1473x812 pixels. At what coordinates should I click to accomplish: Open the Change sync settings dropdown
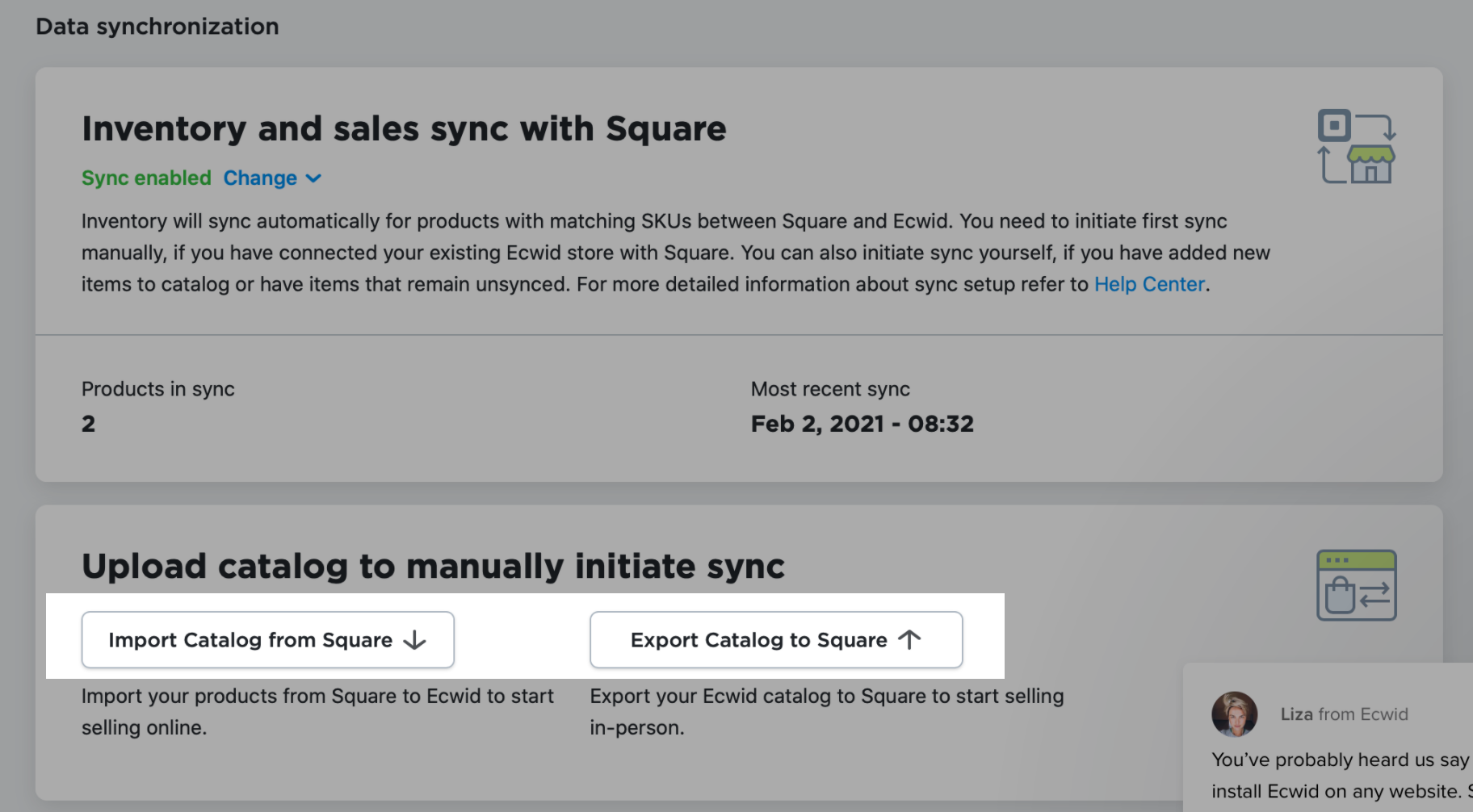[260, 178]
